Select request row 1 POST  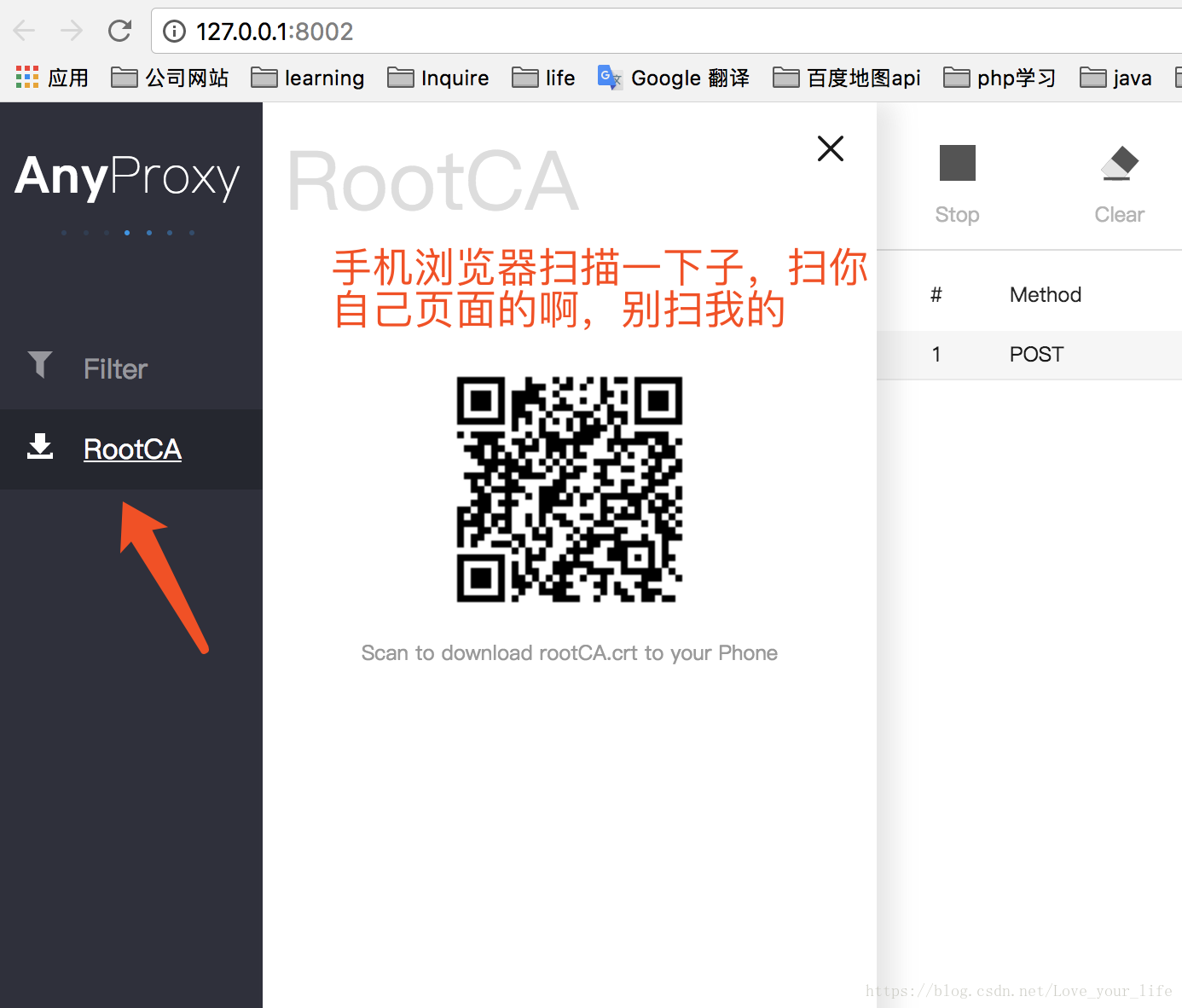[x=1029, y=355]
